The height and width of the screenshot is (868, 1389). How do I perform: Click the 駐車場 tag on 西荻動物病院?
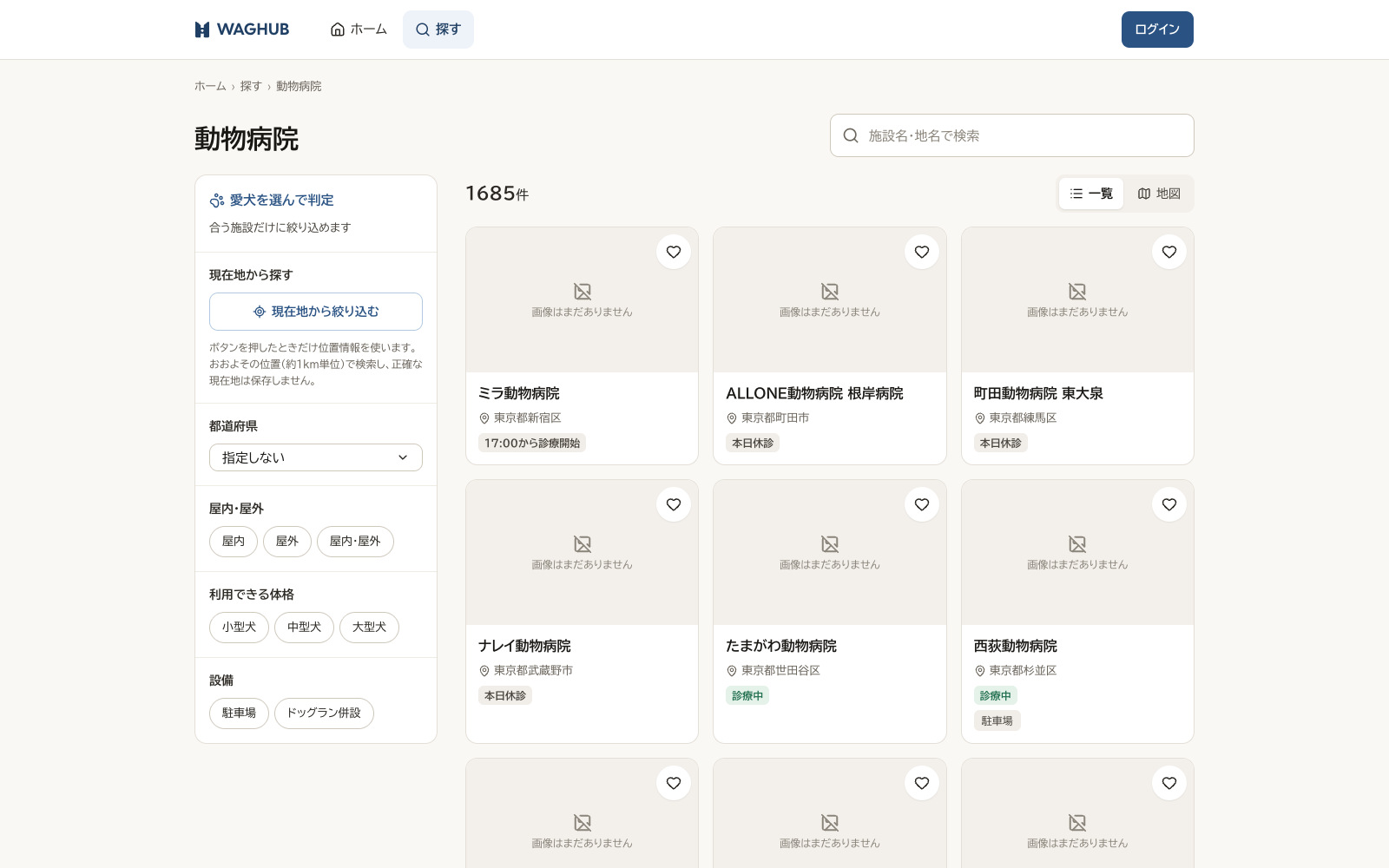tap(997, 721)
